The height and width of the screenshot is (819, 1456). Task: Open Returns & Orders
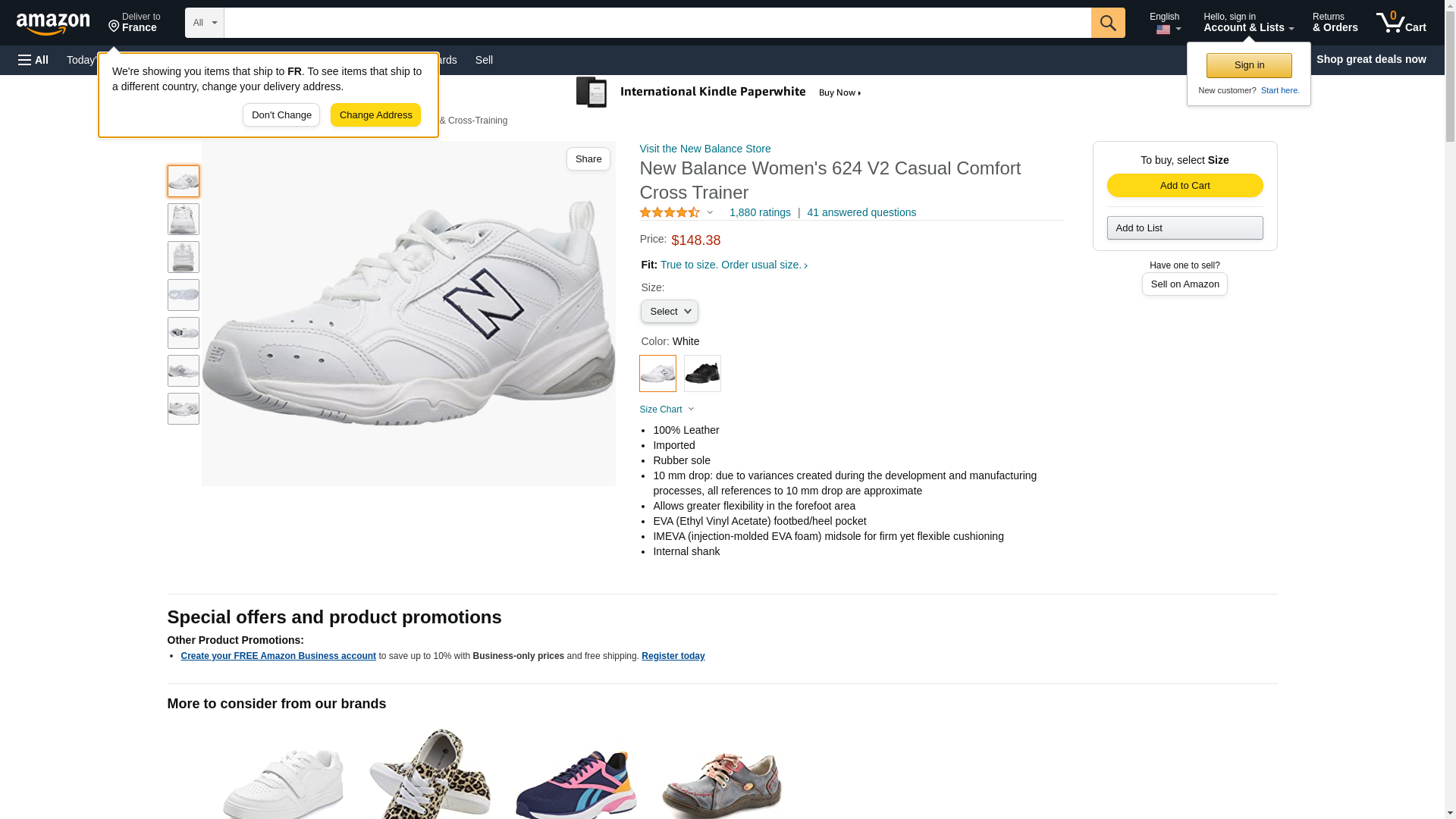(x=1335, y=23)
